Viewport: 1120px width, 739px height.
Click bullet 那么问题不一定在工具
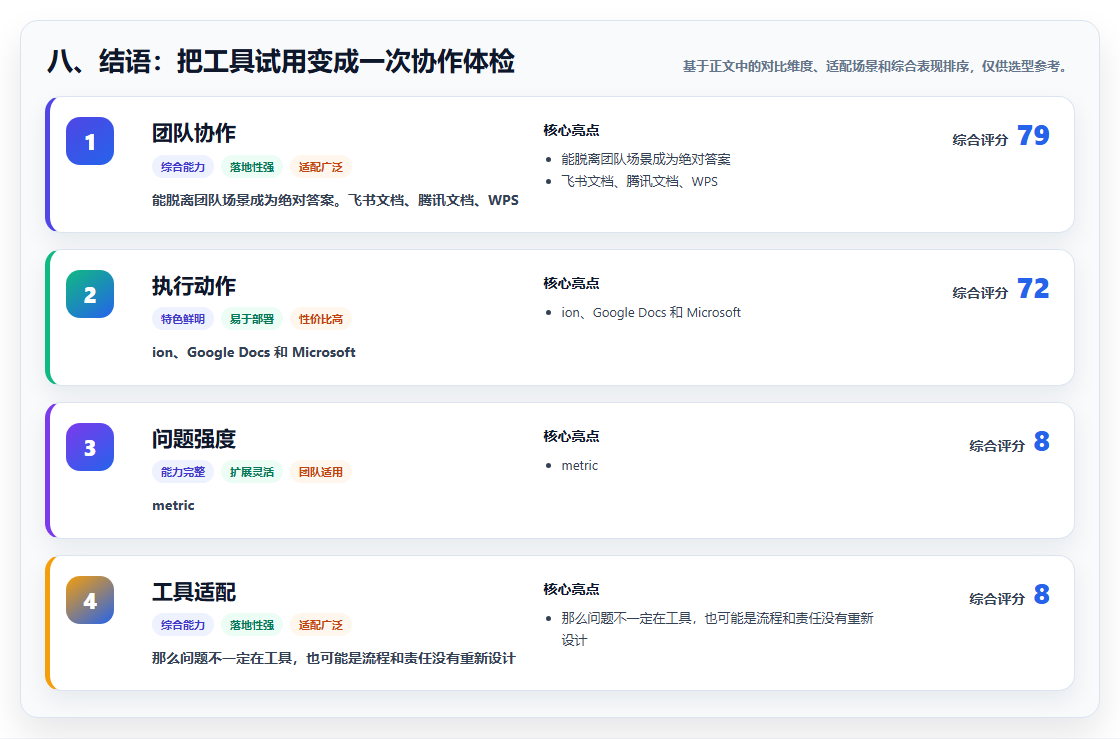[x=717, y=629]
